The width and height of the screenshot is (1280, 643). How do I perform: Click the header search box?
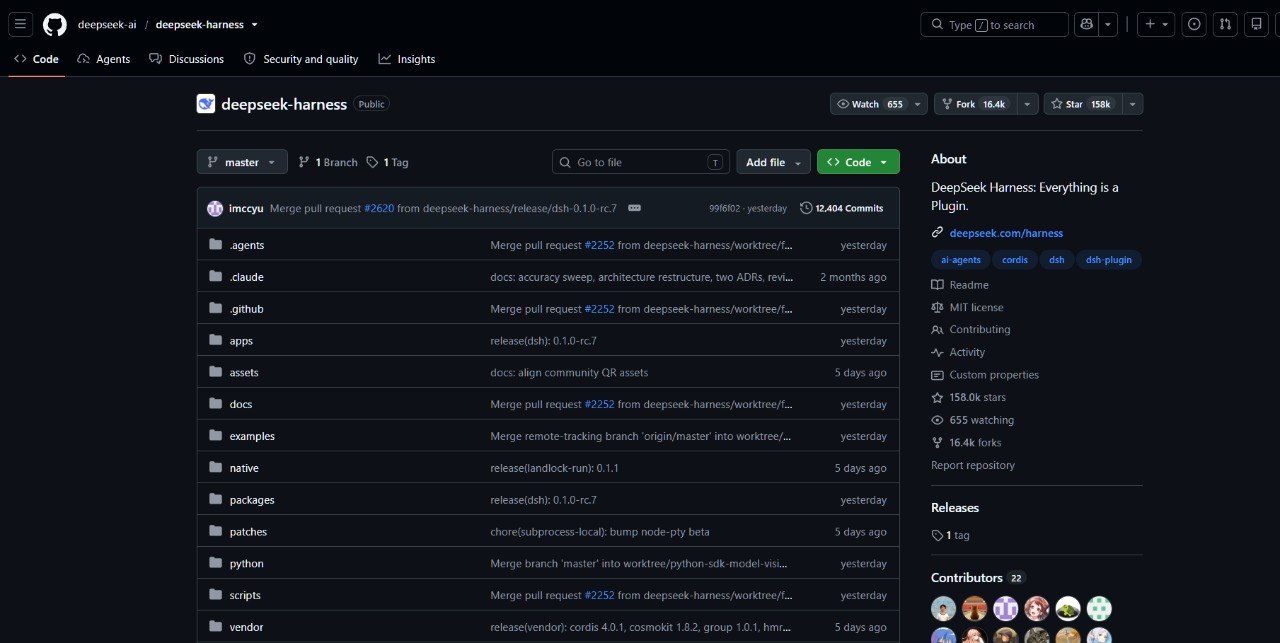coord(994,25)
